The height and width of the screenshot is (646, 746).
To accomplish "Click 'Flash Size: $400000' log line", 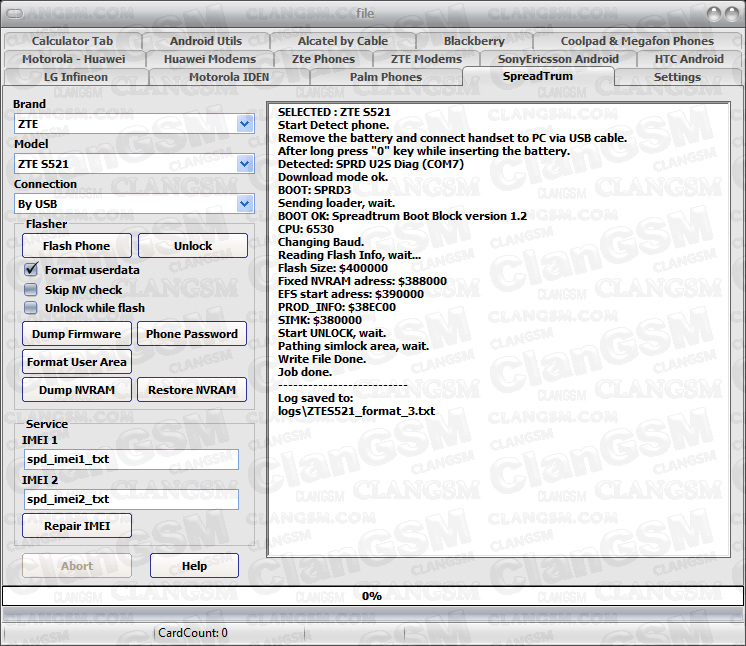I will pos(333,268).
